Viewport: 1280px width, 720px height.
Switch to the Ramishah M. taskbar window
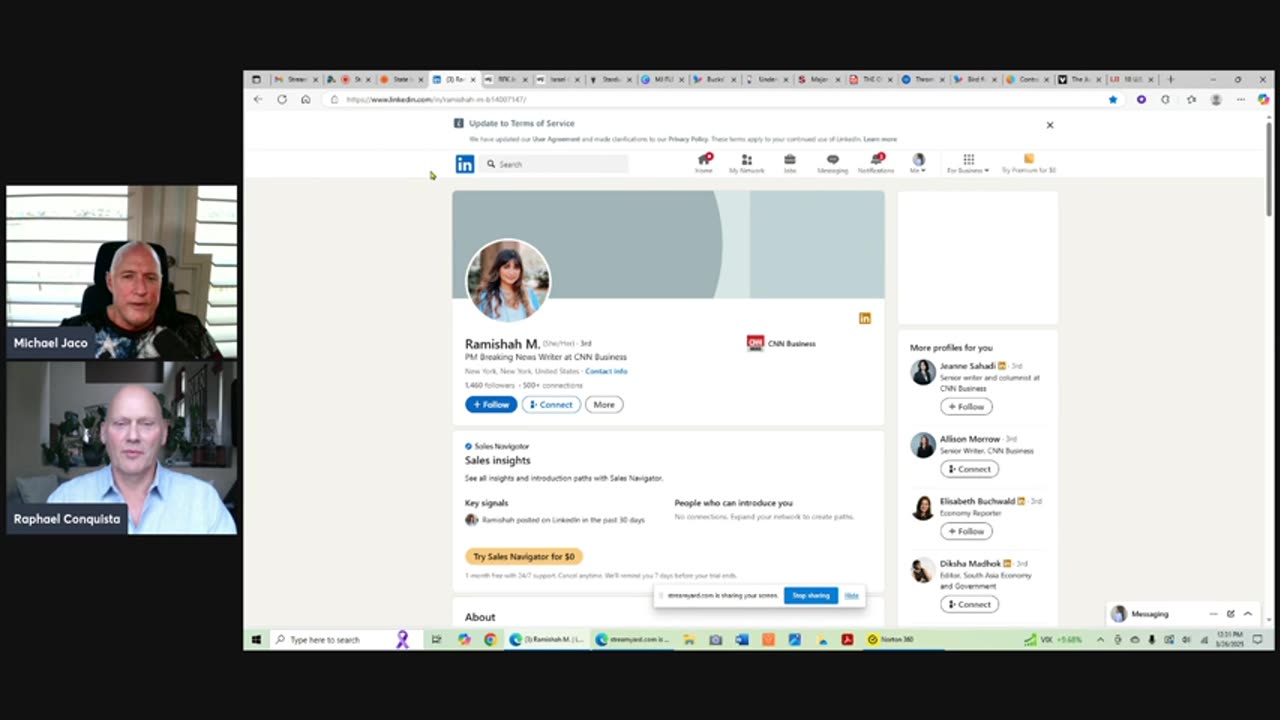point(547,639)
